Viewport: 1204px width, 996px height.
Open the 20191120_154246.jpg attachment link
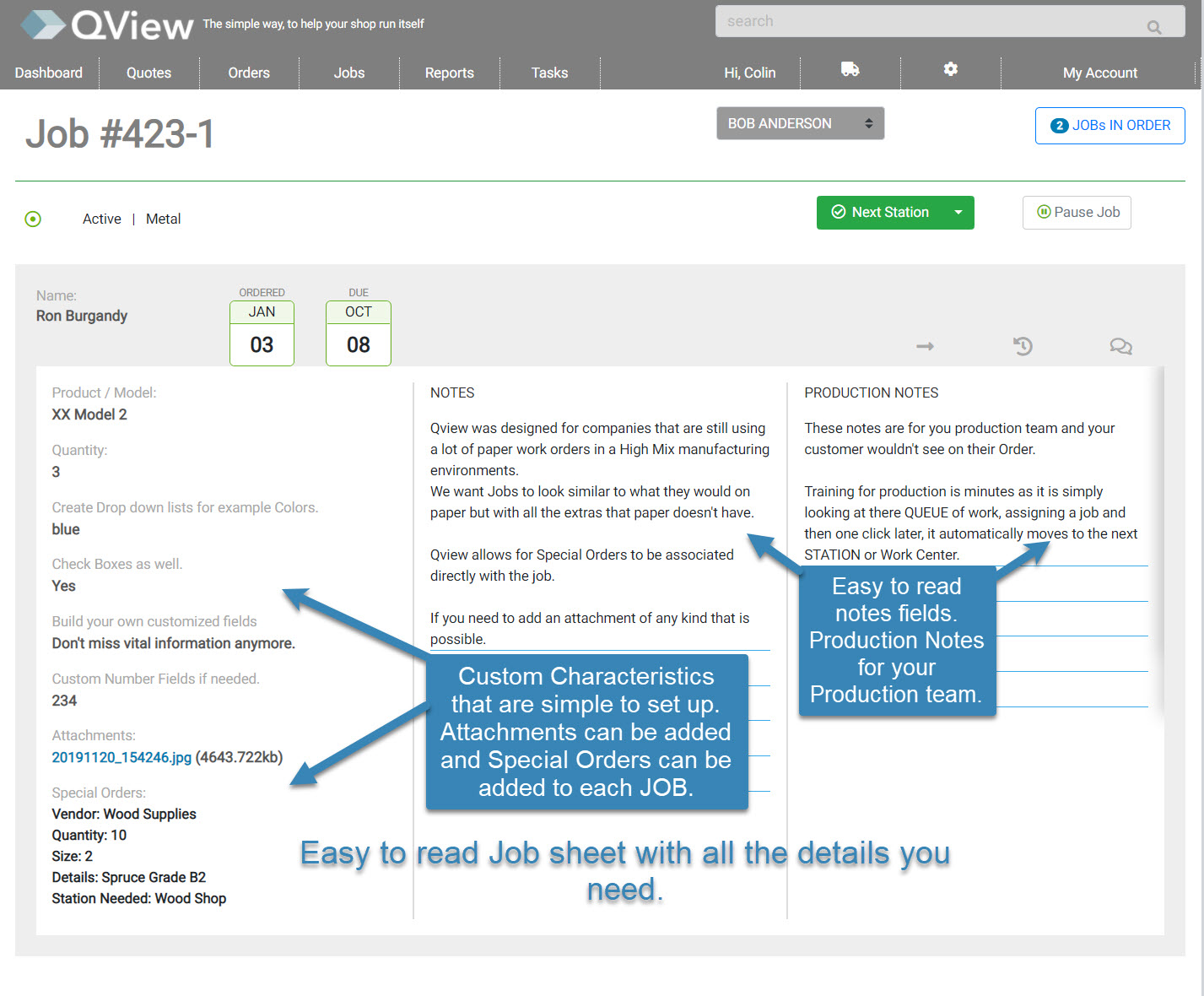pos(121,757)
